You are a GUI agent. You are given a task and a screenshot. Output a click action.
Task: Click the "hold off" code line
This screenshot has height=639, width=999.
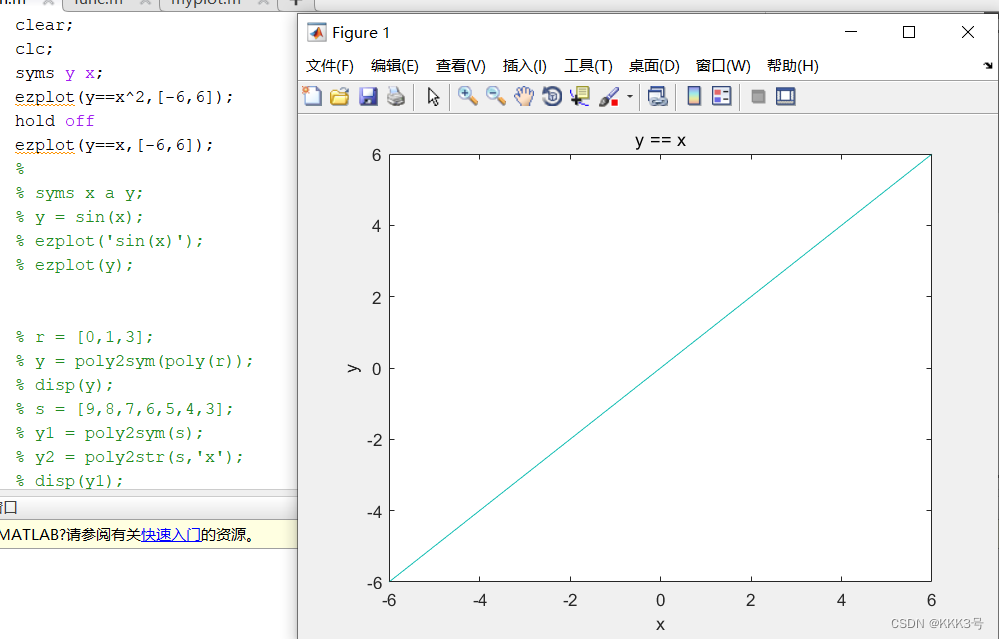(x=55, y=121)
